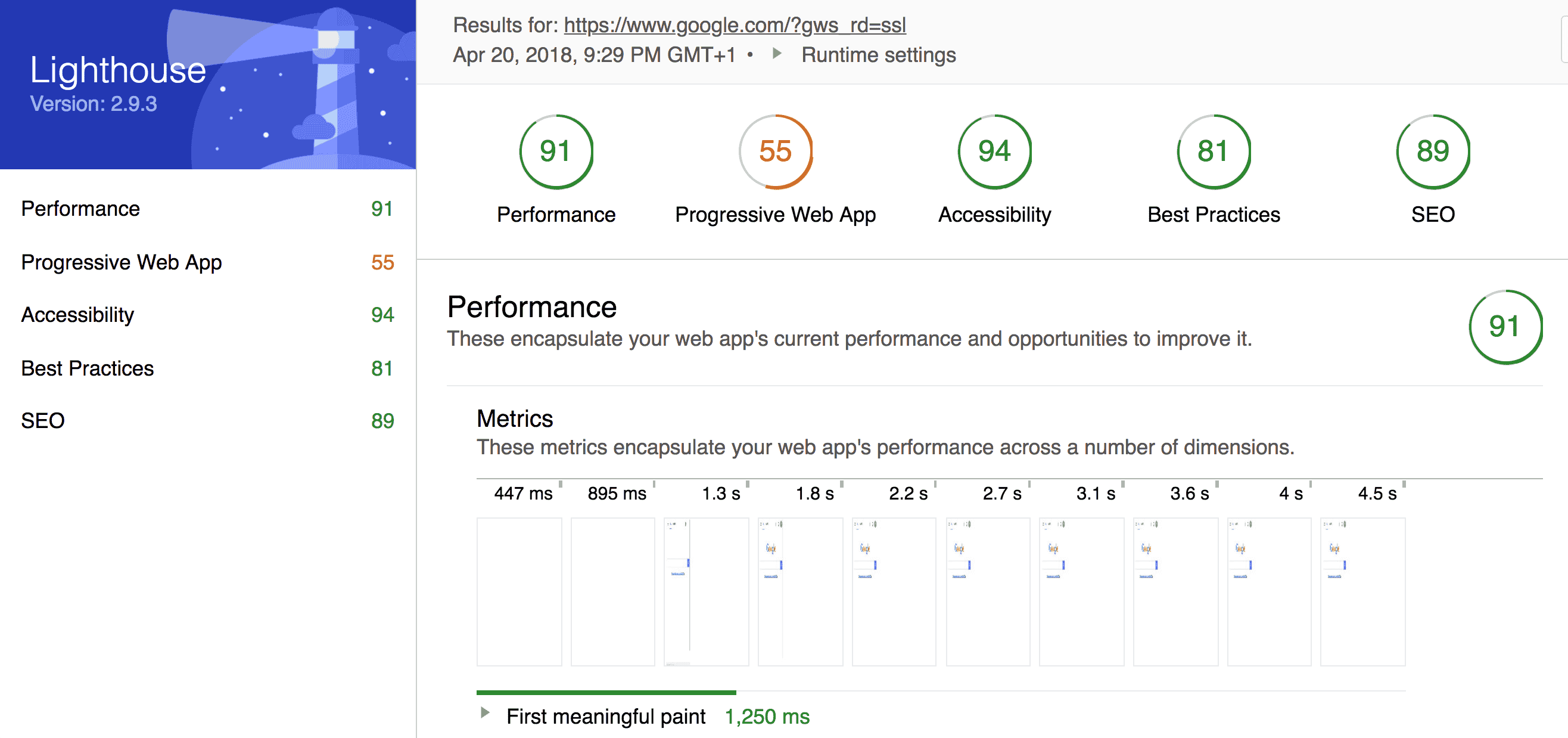Click the Accessibility label under gauge
Screen dimensions: 1568x738
point(995,215)
